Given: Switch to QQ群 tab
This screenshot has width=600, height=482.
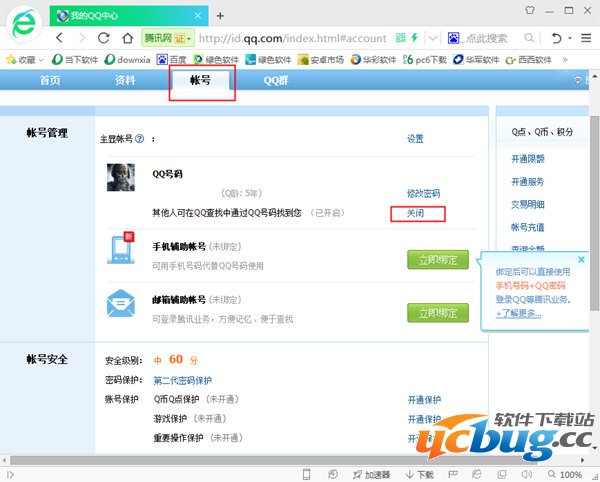Looking at the screenshot, I should coord(276,80).
